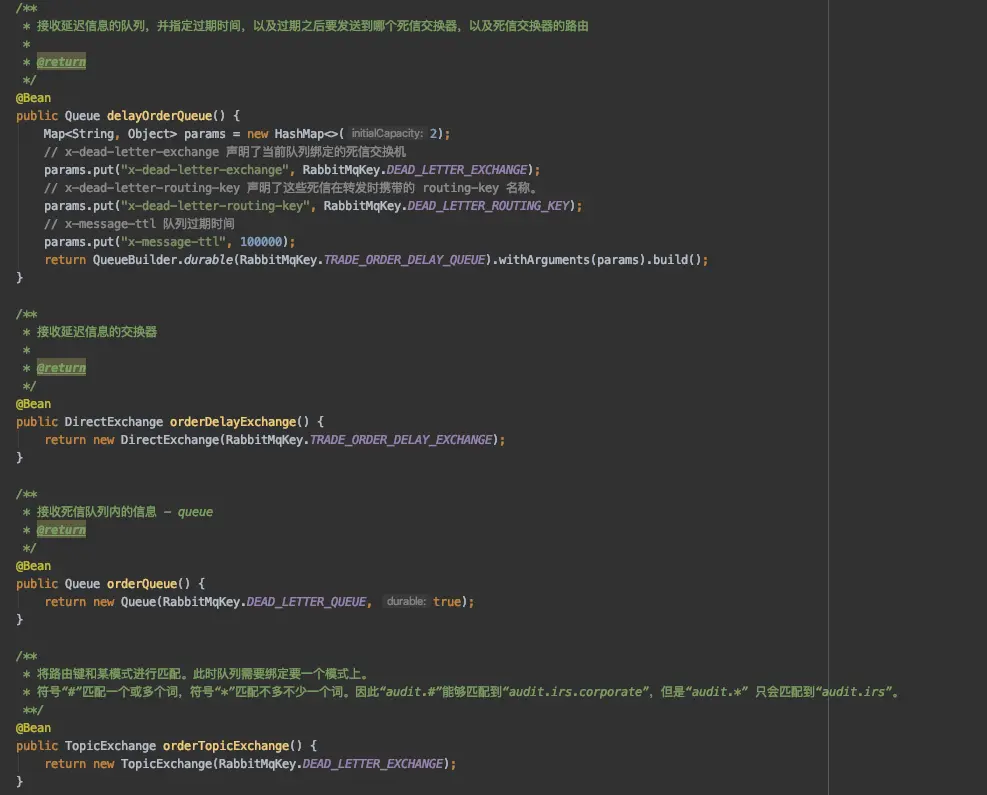Click the "x-dead-letter-exchange" string literal
Screen dimensions: 987x795
click(x=205, y=170)
